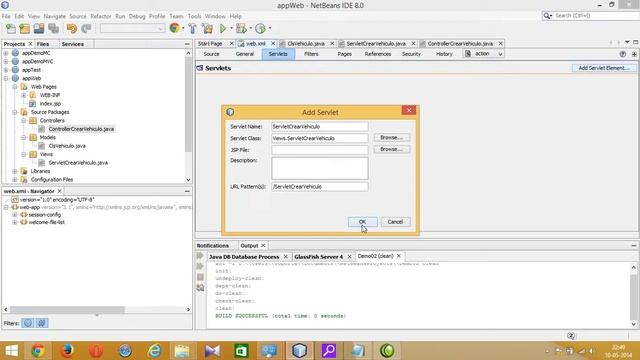Click the Save All toolbar icon
The image size is (640, 360).
tap(53, 29)
